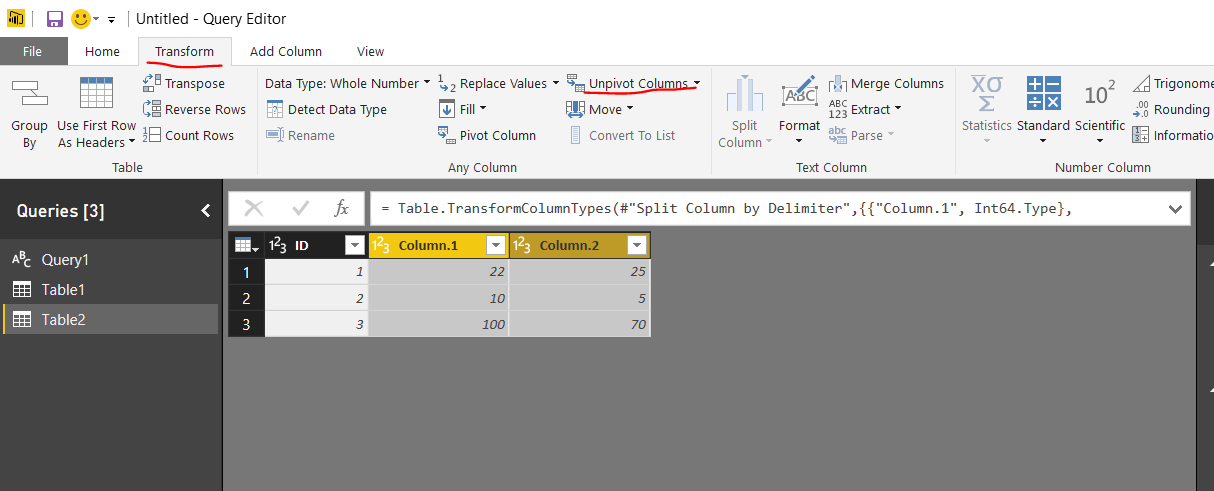Viewport: 1214px width, 491px height.
Task: Click the Parse button
Action: (861, 135)
